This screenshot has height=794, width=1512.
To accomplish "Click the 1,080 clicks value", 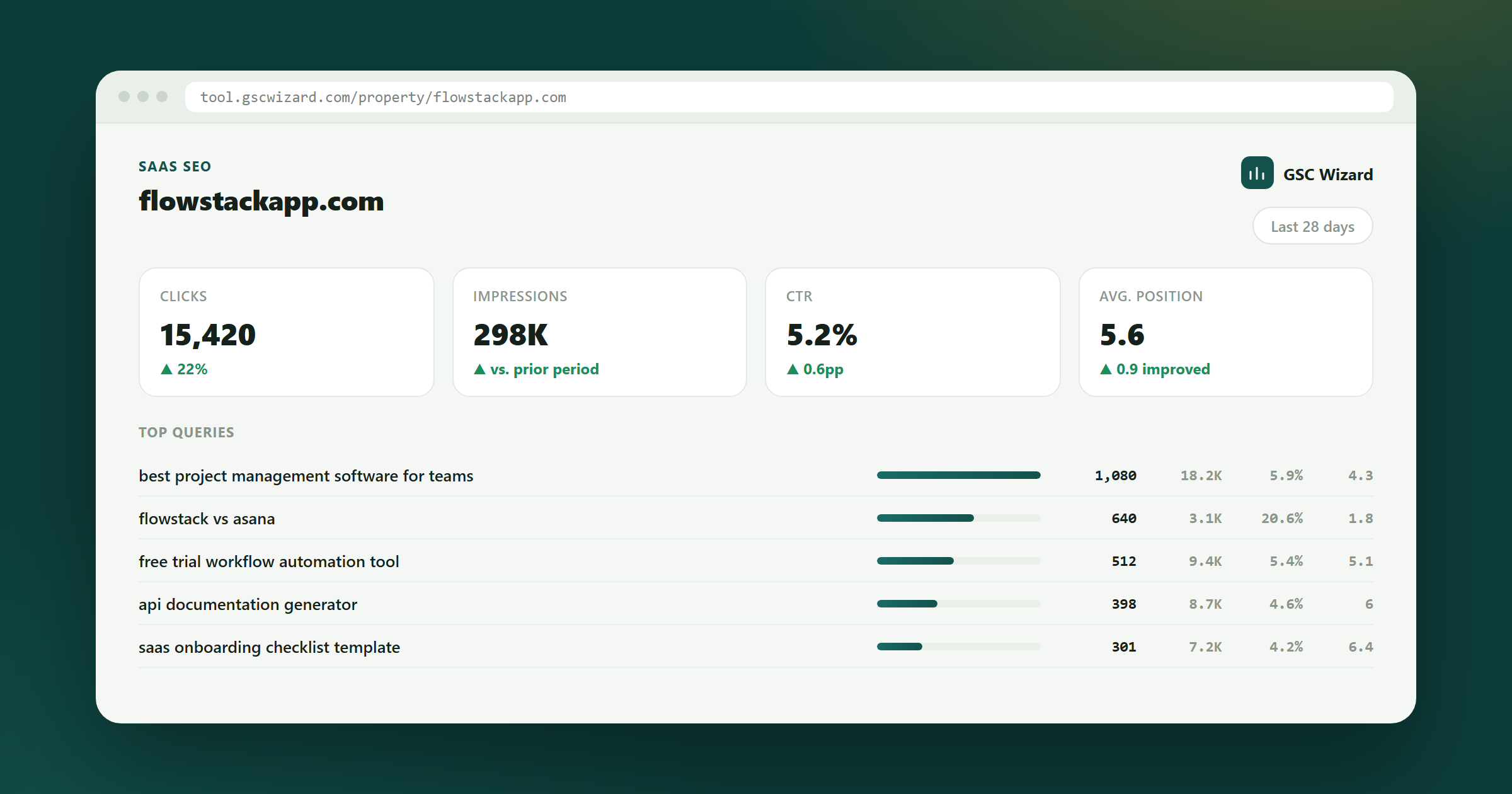I will click(1116, 476).
